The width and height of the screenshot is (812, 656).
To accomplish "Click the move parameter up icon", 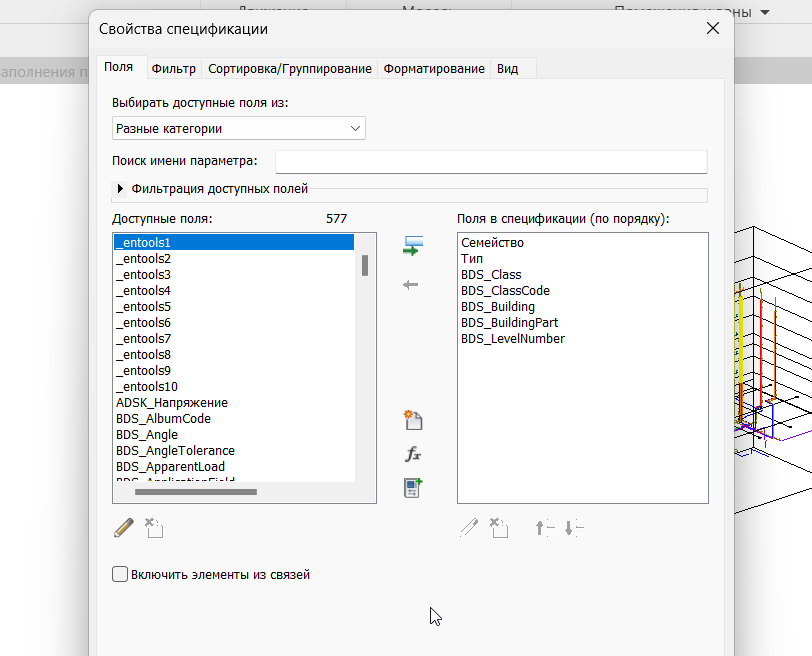I will 544,528.
